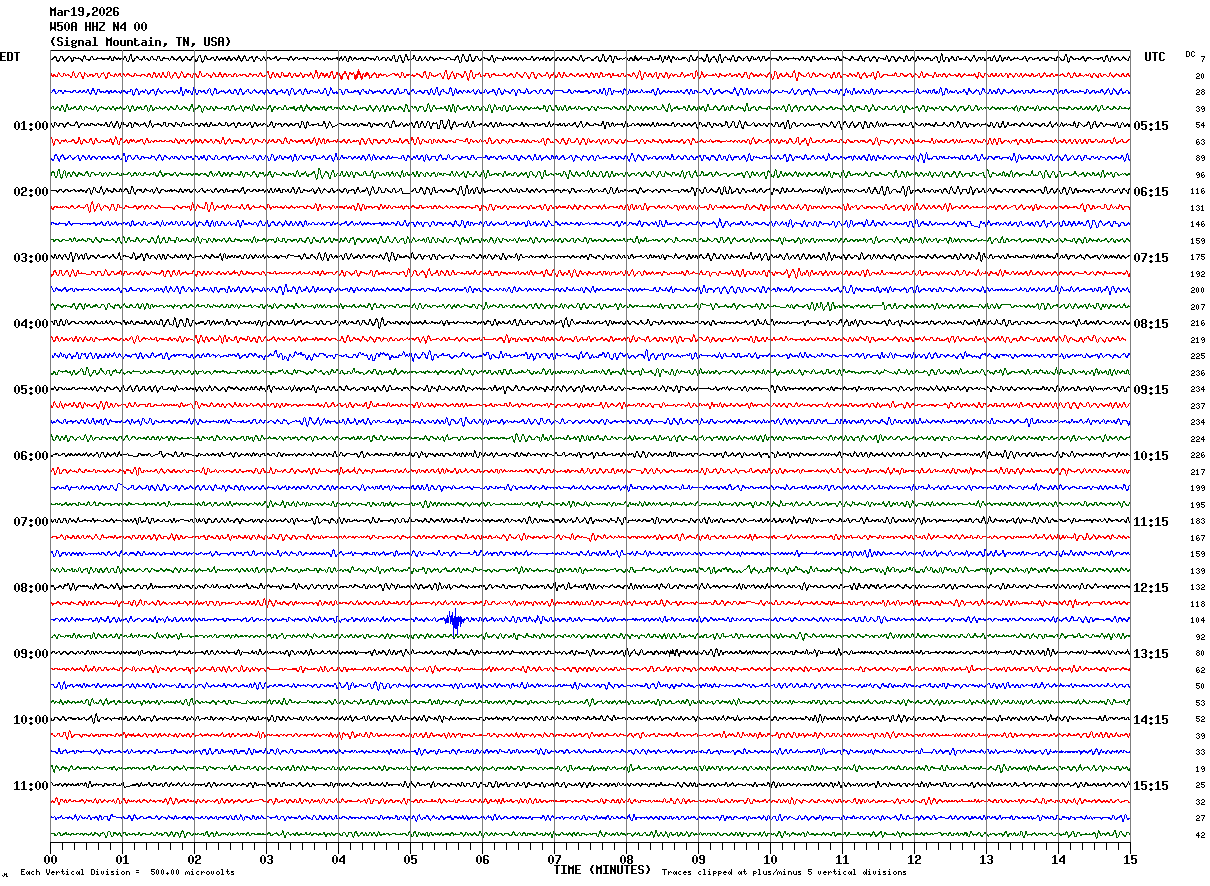This screenshot has height=886, width=1210.
Task: Click the "06:00" EDT time label
Action: (x=31, y=456)
